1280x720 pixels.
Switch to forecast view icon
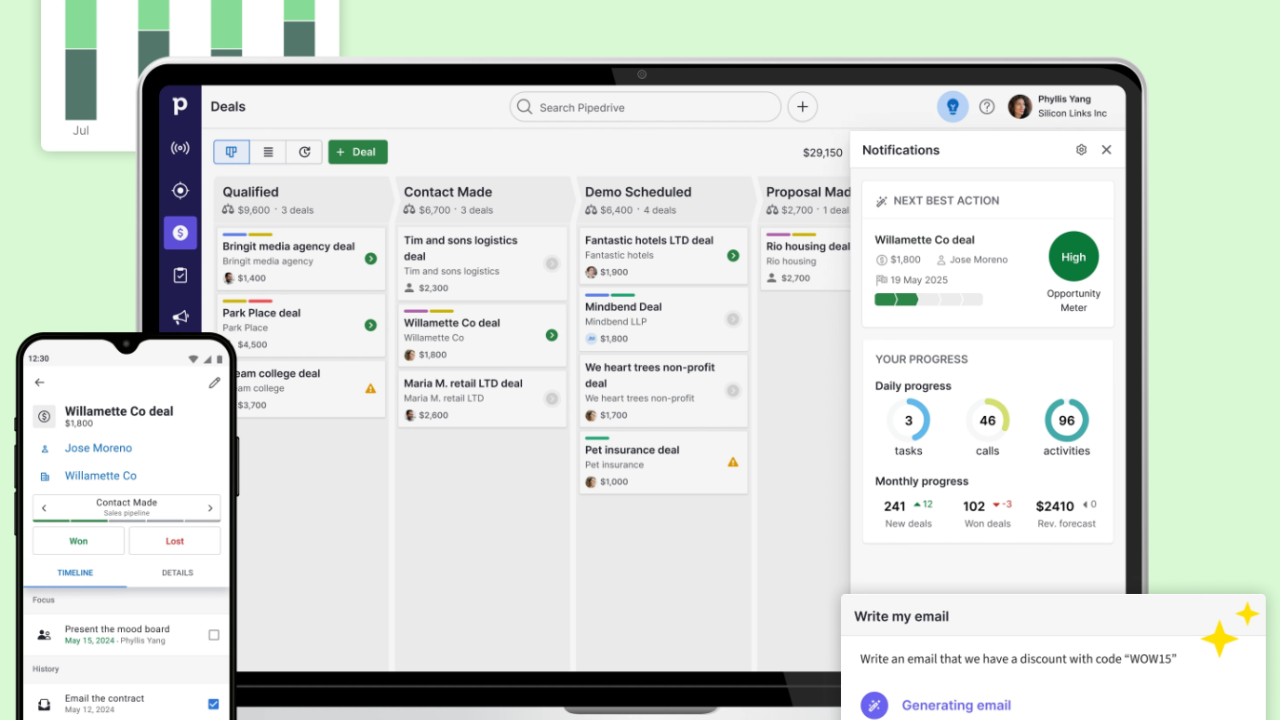click(x=304, y=152)
